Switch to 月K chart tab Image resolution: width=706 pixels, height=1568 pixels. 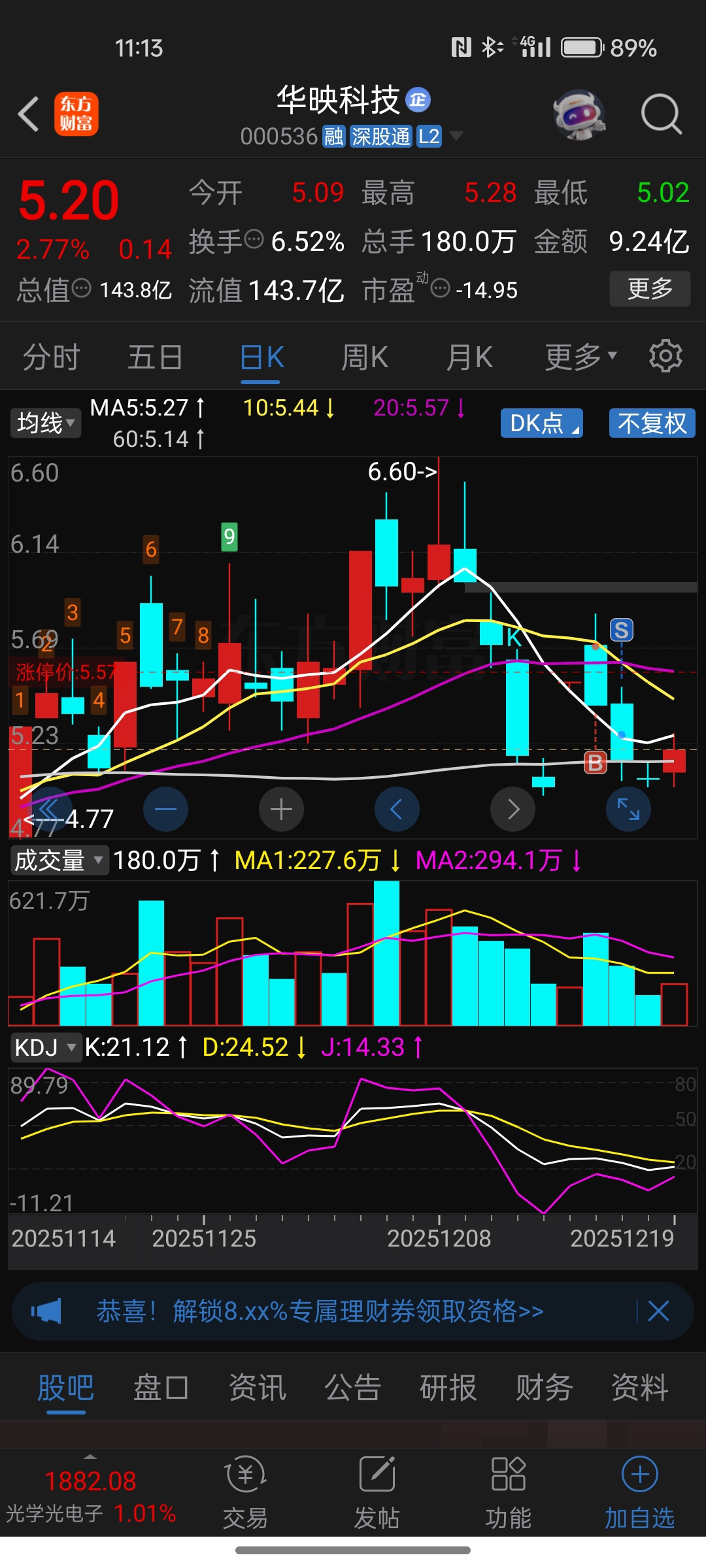click(x=469, y=357)
